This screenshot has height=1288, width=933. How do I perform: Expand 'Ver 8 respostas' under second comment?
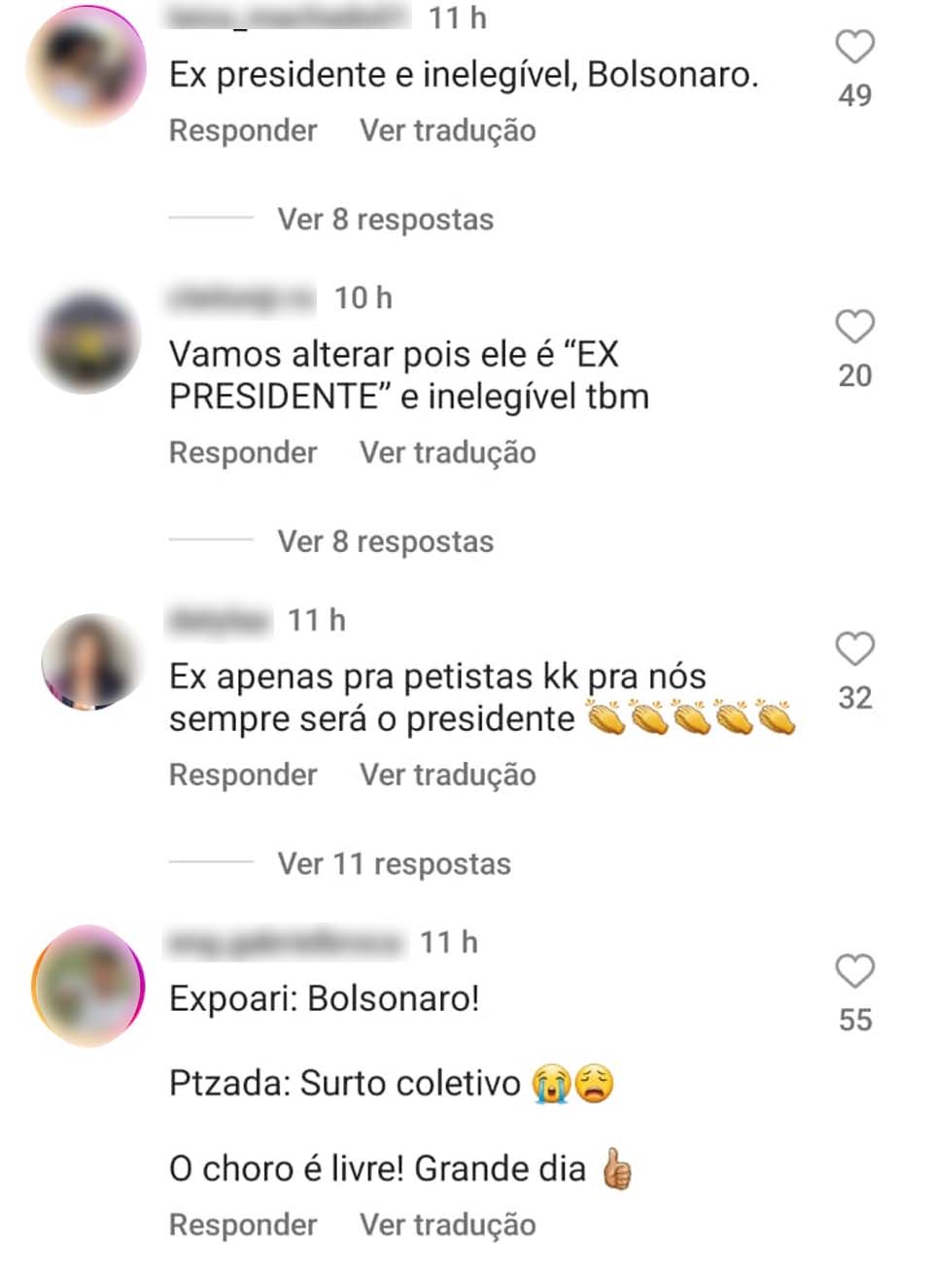click(x=385, y=541)
